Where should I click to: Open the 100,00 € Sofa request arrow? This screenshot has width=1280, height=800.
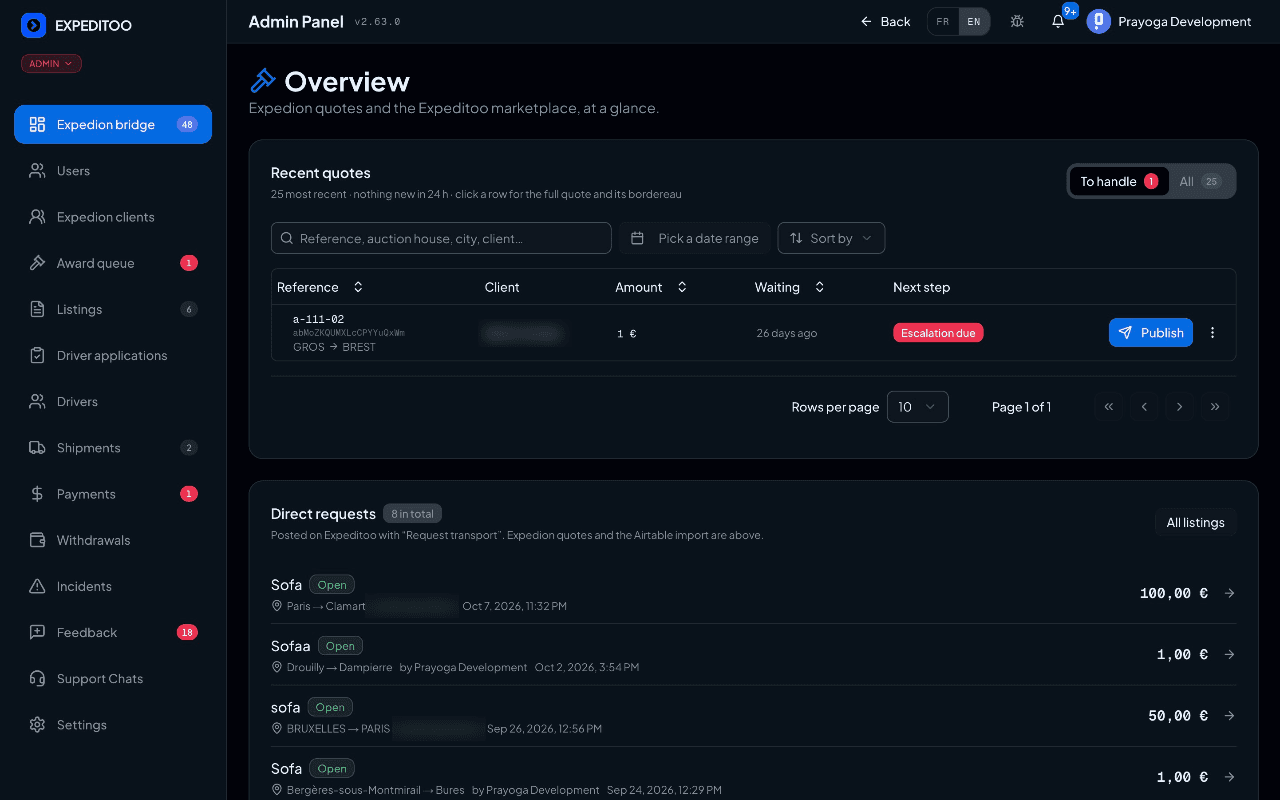click(1229, 593)
